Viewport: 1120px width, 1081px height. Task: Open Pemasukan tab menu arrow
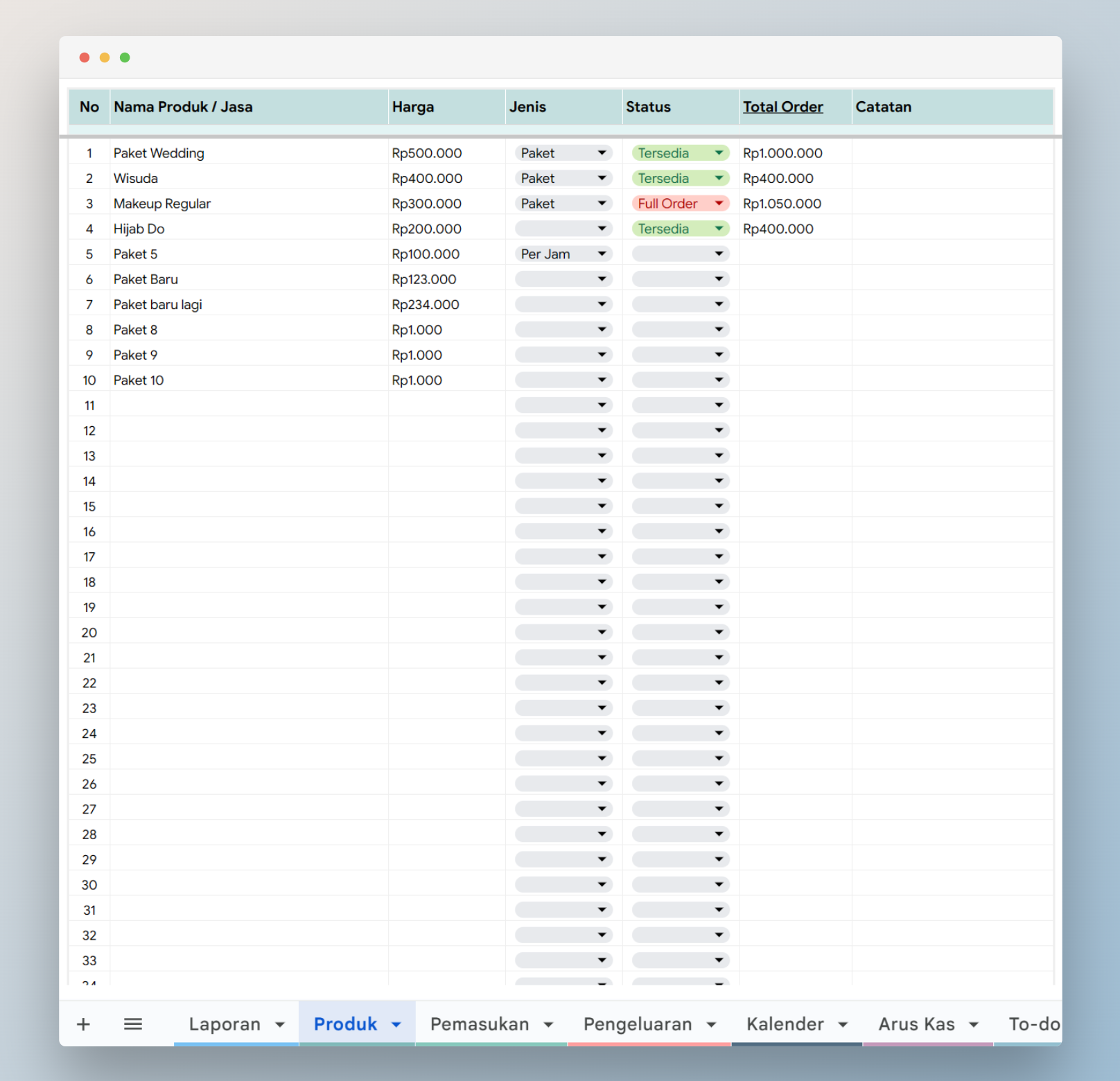click(548, 1025)
